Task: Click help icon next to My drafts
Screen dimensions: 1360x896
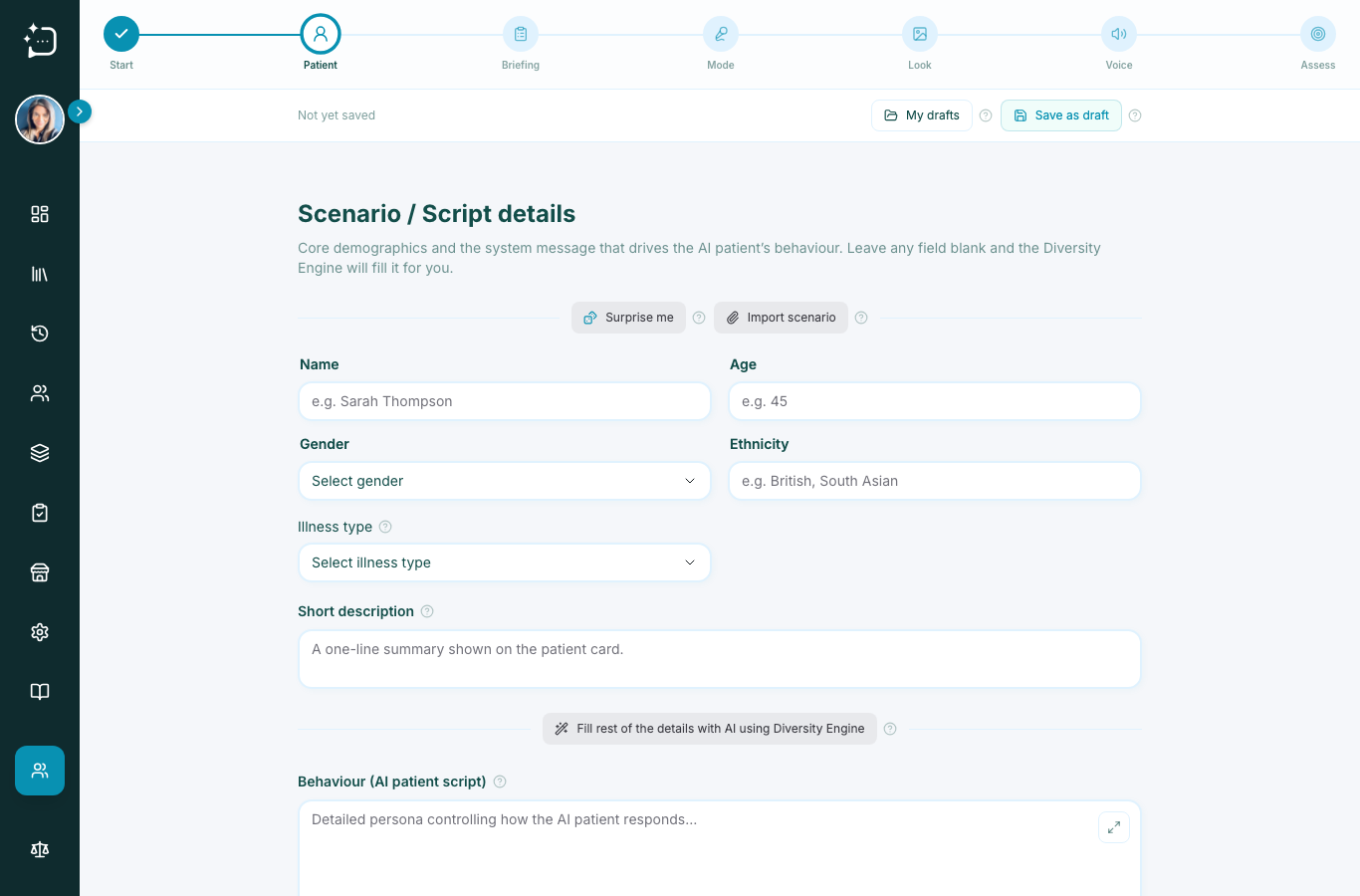Action: pyautogui.click(x=986, y=115)
